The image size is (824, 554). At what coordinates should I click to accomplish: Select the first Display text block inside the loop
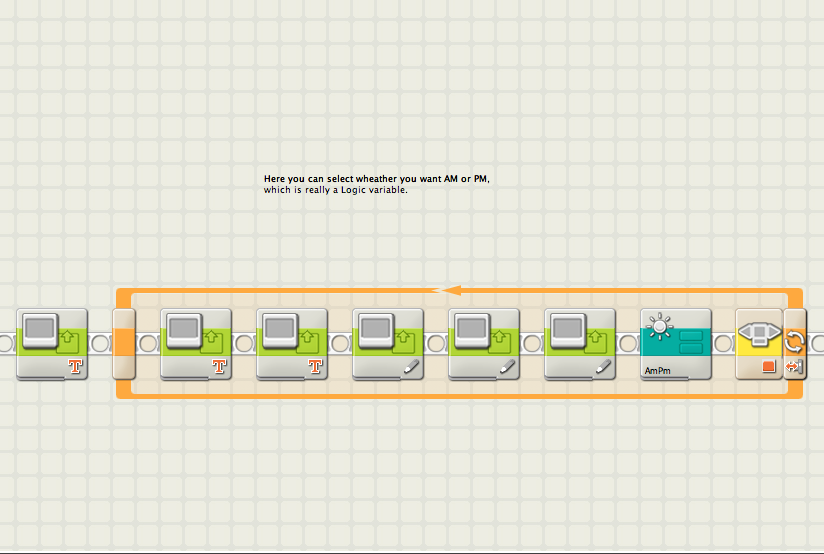coord(196,344)
